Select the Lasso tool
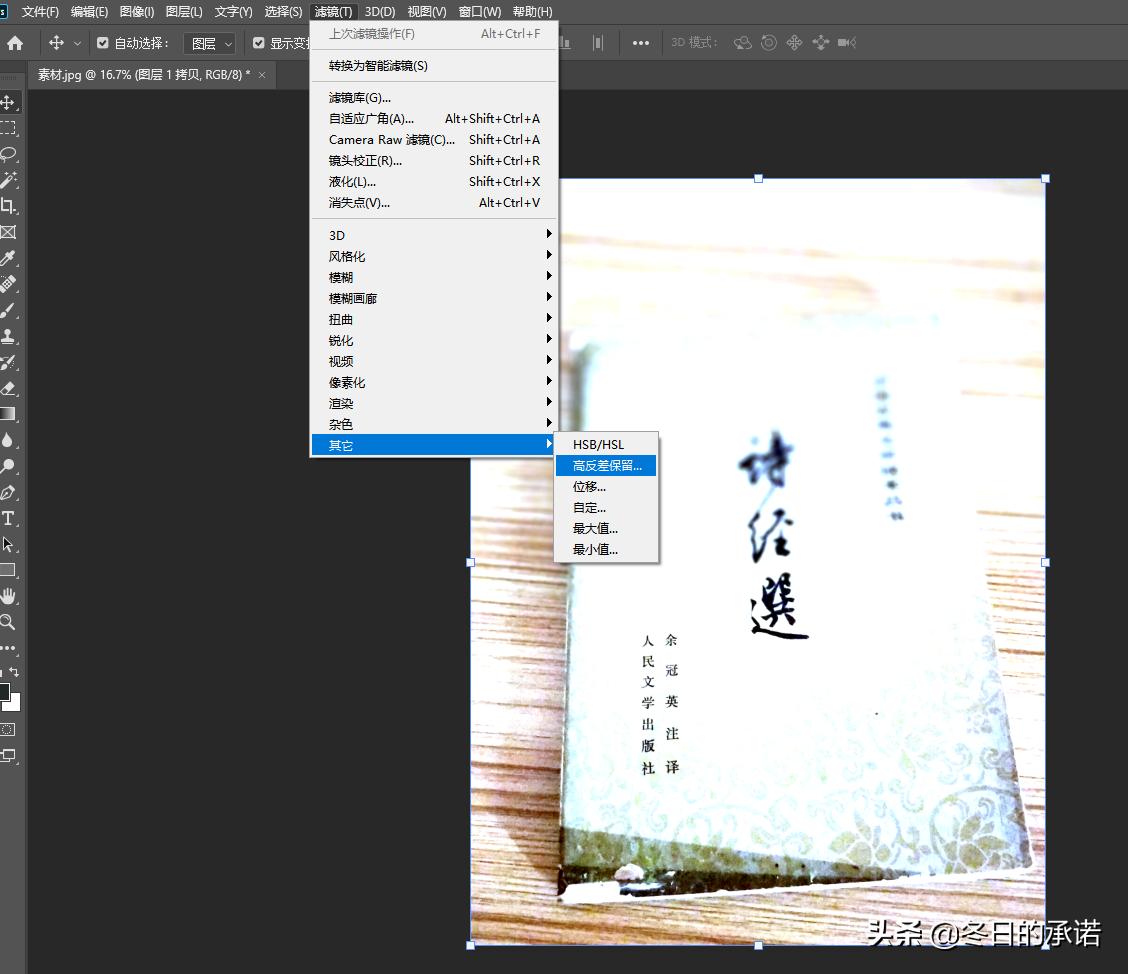1128x974 pixels. (x=8, y=154)
